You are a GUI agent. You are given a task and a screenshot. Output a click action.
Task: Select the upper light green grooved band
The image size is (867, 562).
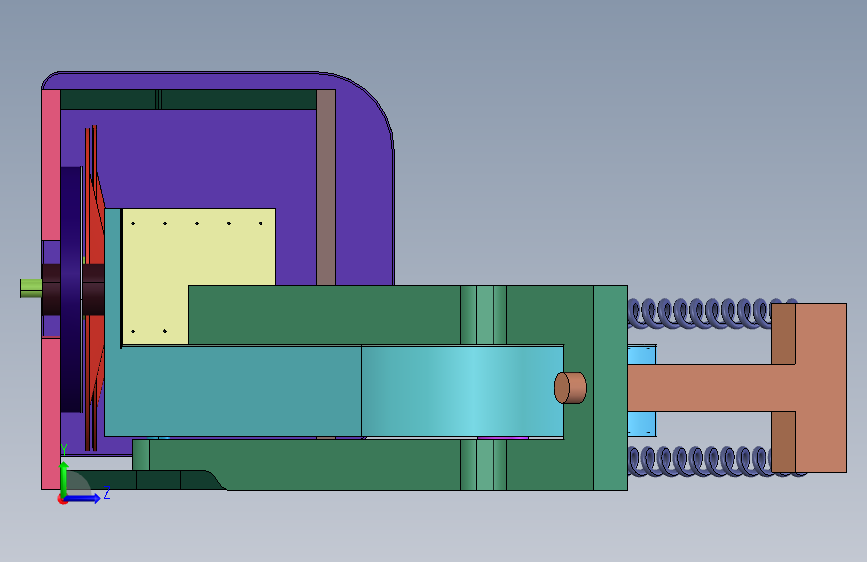pos(483,315)
